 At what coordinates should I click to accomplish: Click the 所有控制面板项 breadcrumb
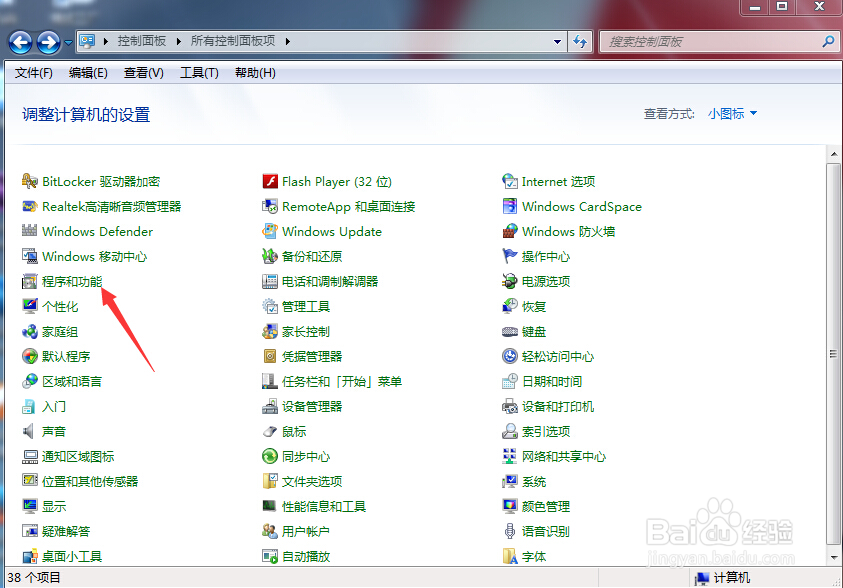233,41
